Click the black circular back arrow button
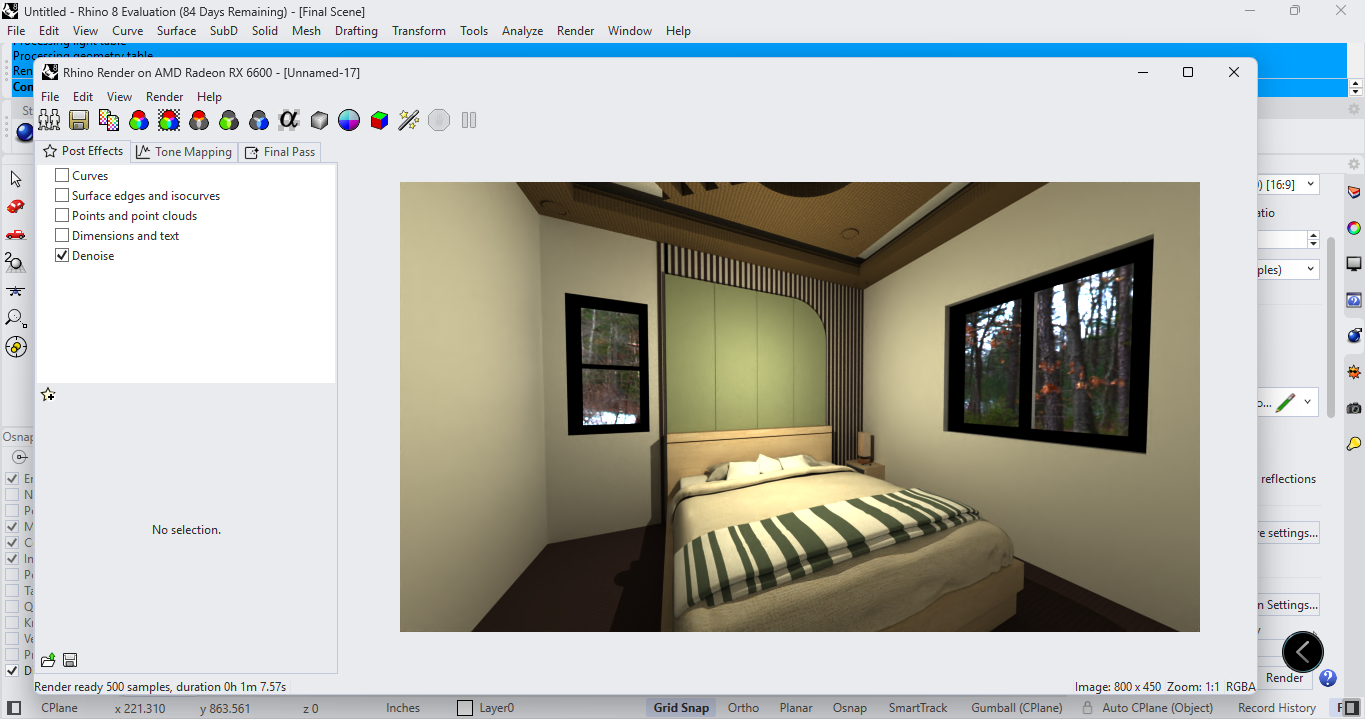Viewport: 1365px width, 719px height. pyautogui.click(x=1303, y=652)
